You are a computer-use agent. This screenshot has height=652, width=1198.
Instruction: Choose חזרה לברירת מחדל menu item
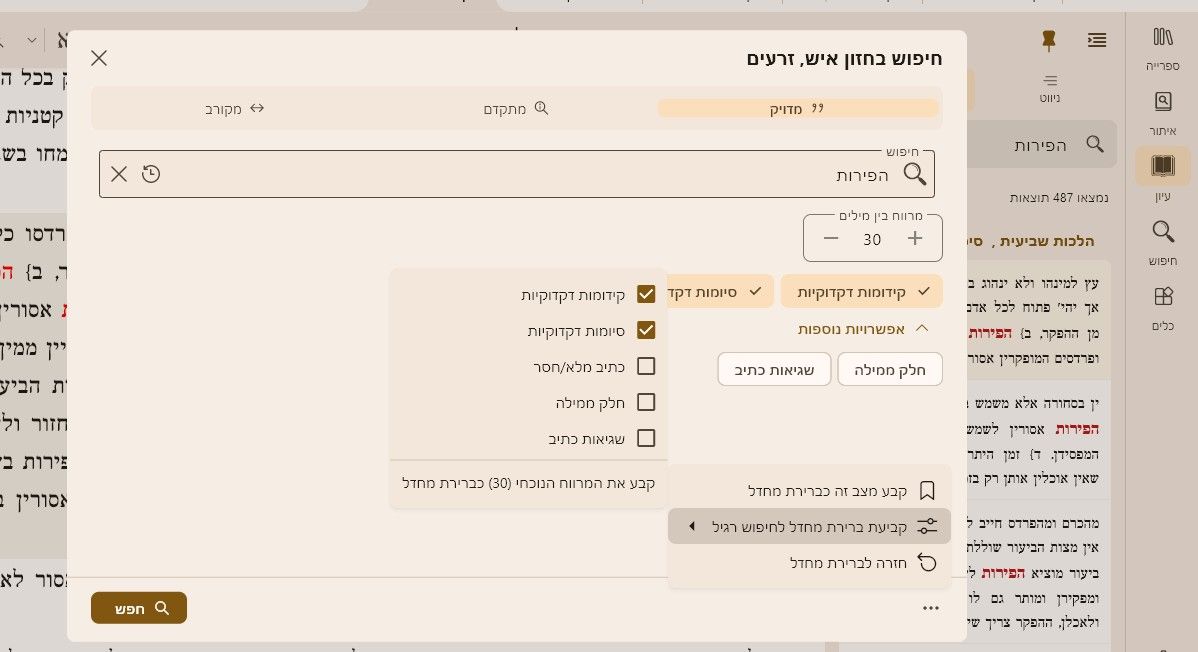point(809,563)
